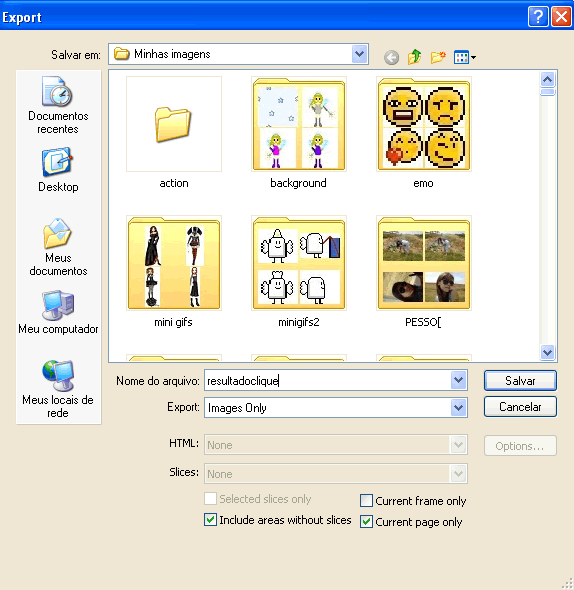Open Documentos recentes in sidebar
This screenshot has width=574, height=590.
(58, 105)
